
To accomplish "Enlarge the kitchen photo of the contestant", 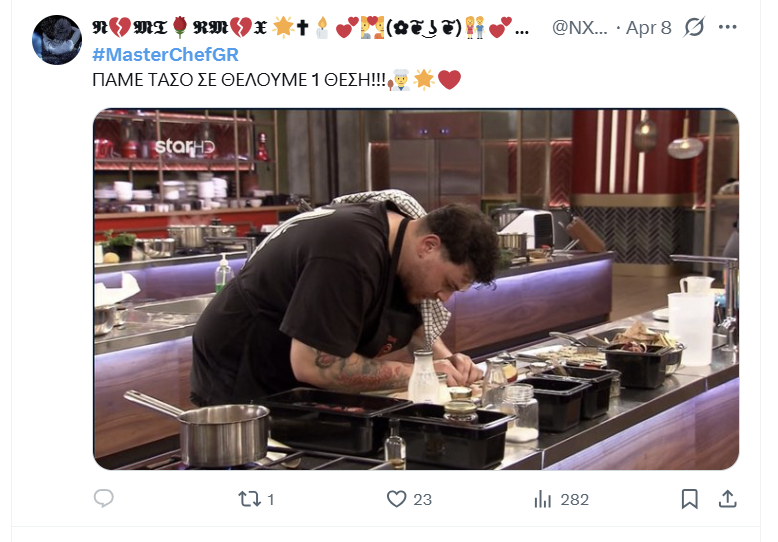I will pyautogui.click(x=416, y=289).
